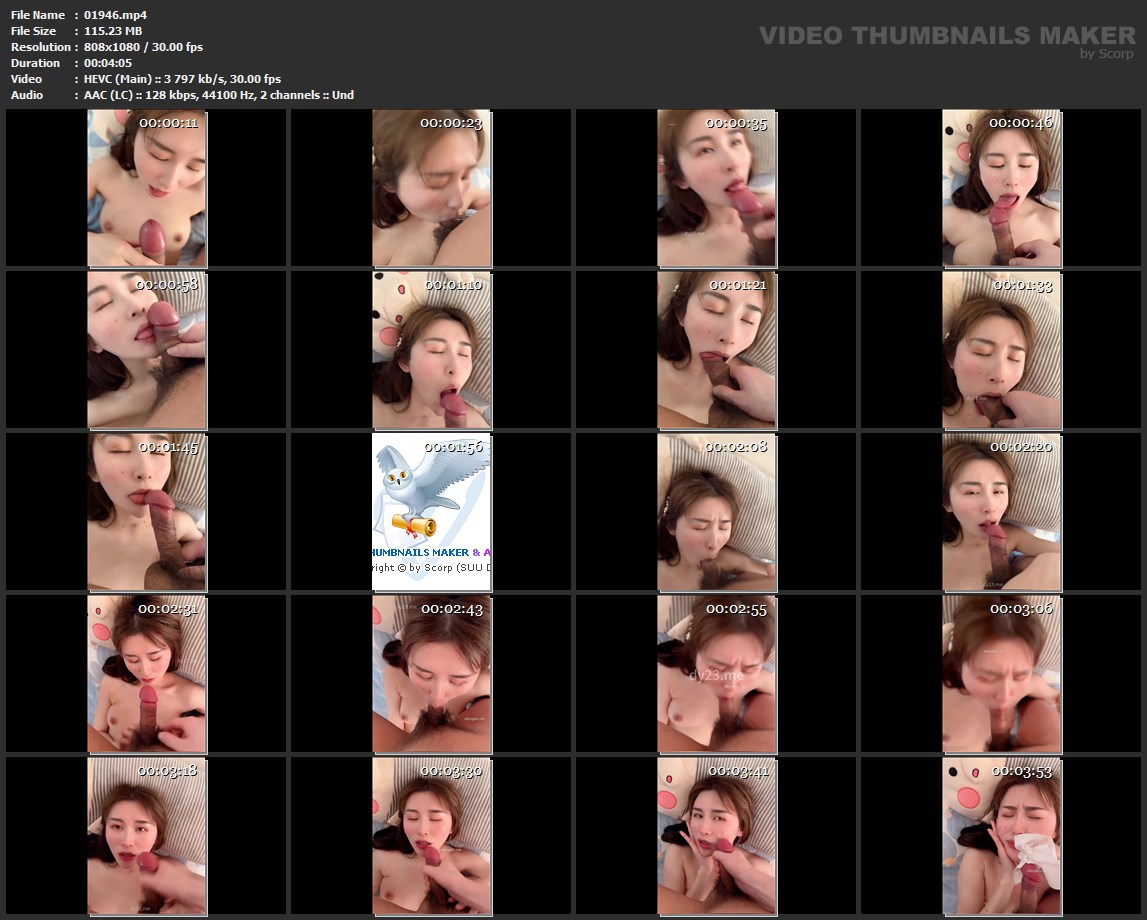The image size is (1147, 920).
Task: Click the frame labeled 00:01:10
Action: pyautogui.click(x=431, y=349)
